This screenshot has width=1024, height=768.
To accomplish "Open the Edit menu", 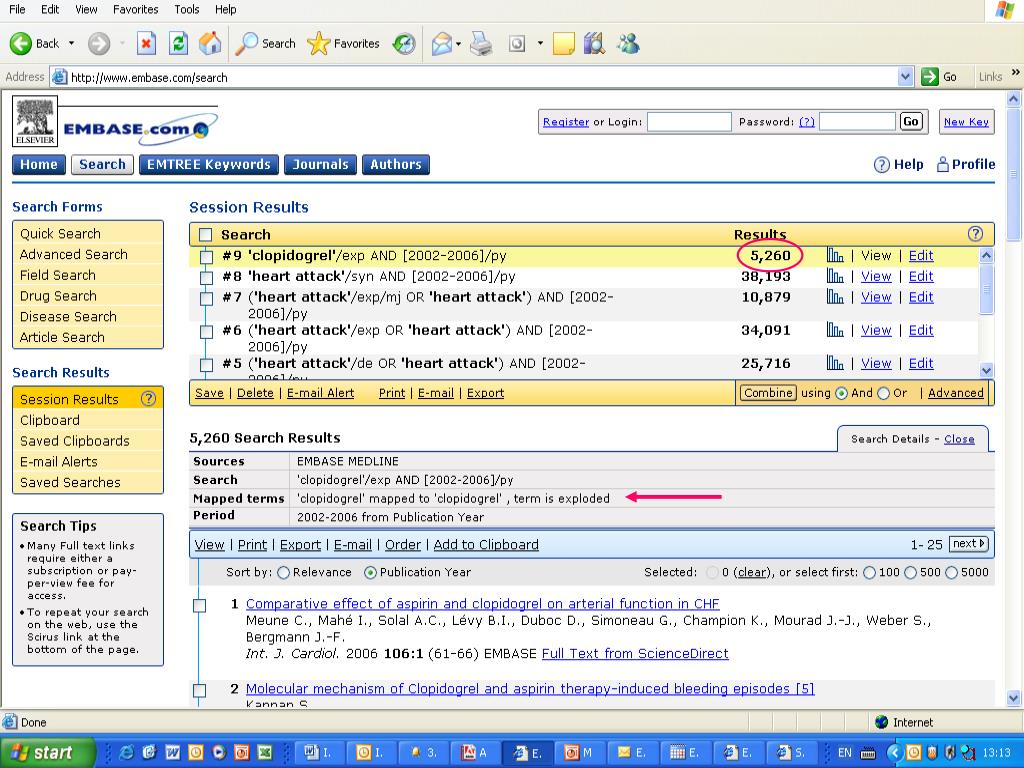I will click(50, 9).
